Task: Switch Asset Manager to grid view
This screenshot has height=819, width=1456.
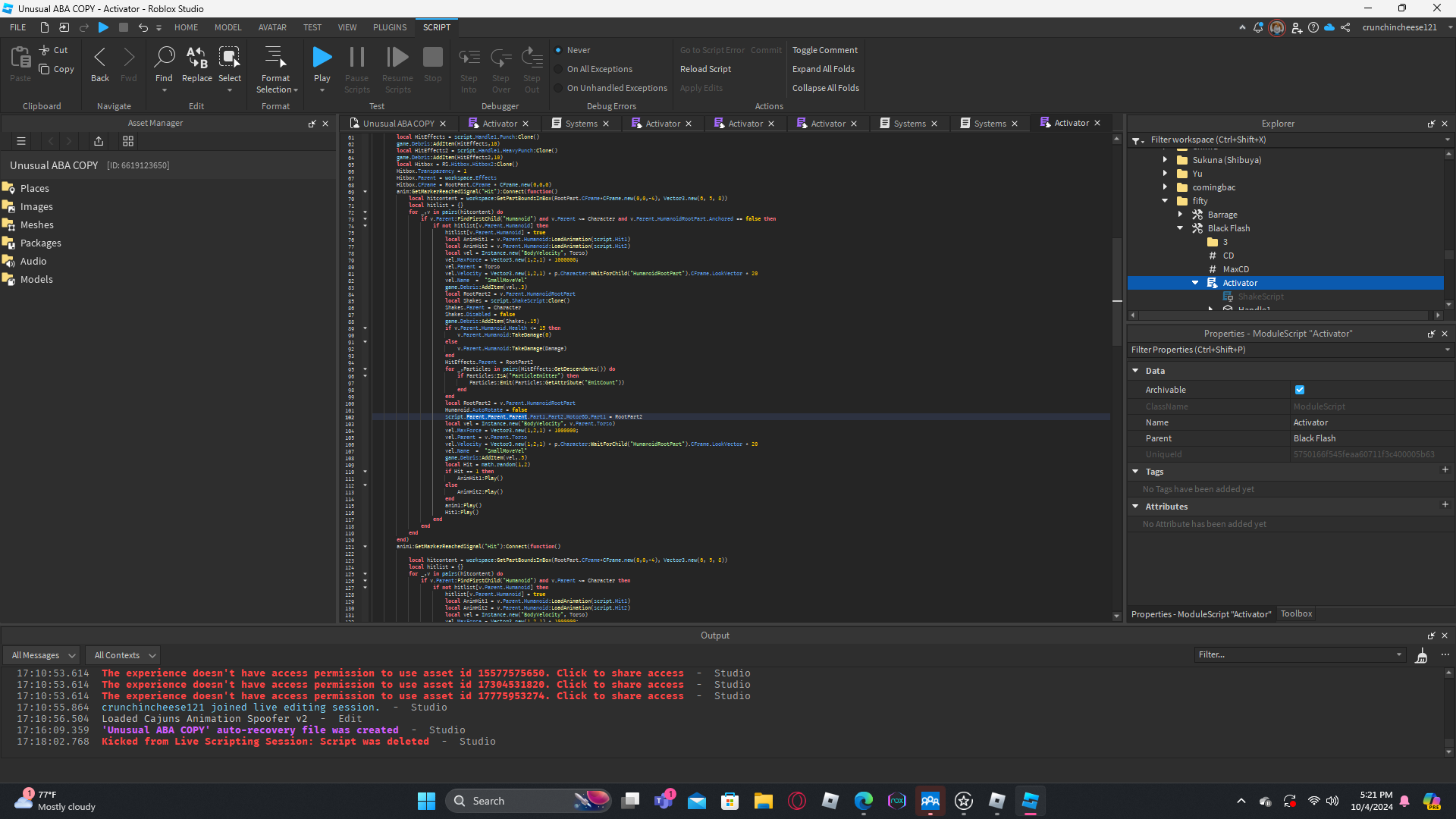Action: (x=128, y=141)
